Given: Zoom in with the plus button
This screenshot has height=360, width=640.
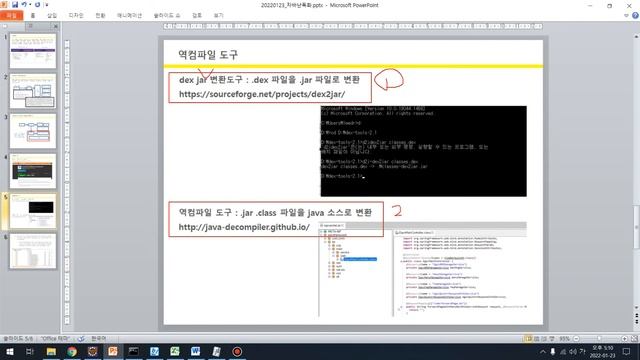Looking at the screenshot, I should (624, 339).
